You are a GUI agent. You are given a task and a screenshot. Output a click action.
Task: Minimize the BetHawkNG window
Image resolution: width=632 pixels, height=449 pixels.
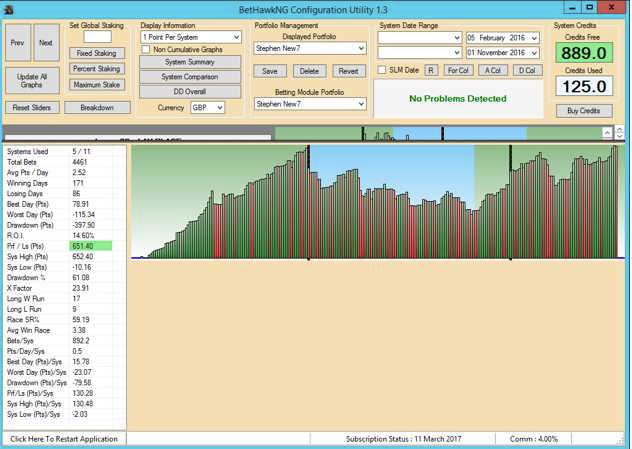coord(572,8)
